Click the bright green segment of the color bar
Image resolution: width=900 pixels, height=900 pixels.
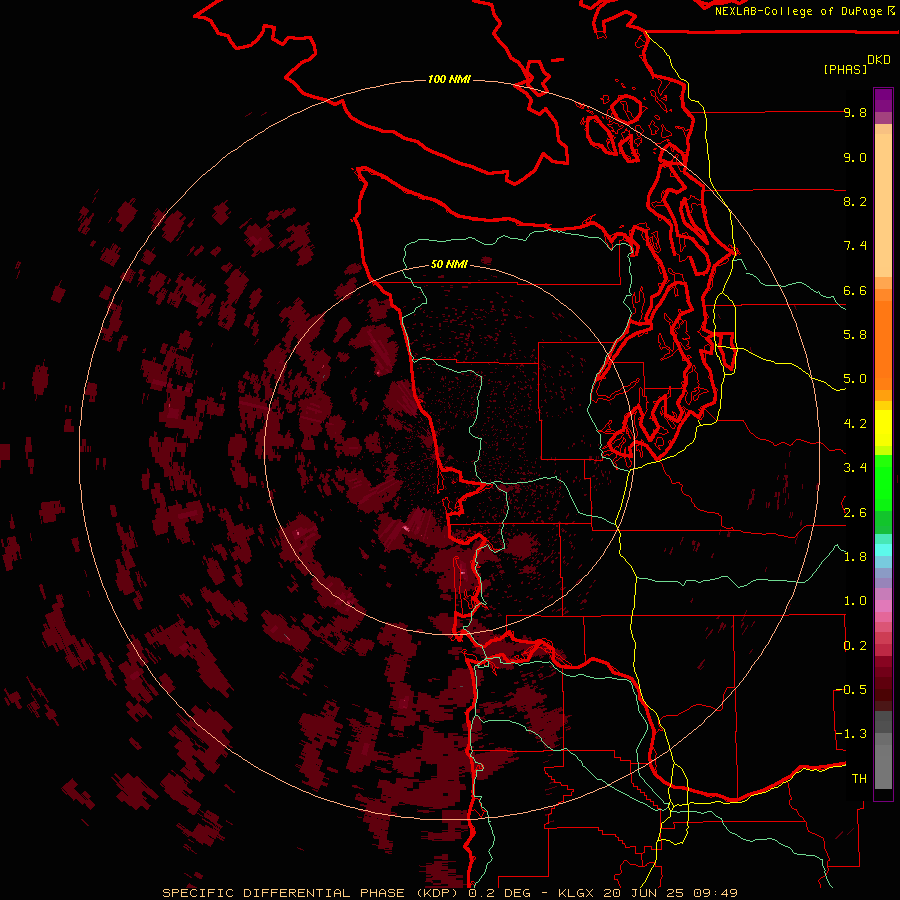pyautogui.click(x=883, y=482)
